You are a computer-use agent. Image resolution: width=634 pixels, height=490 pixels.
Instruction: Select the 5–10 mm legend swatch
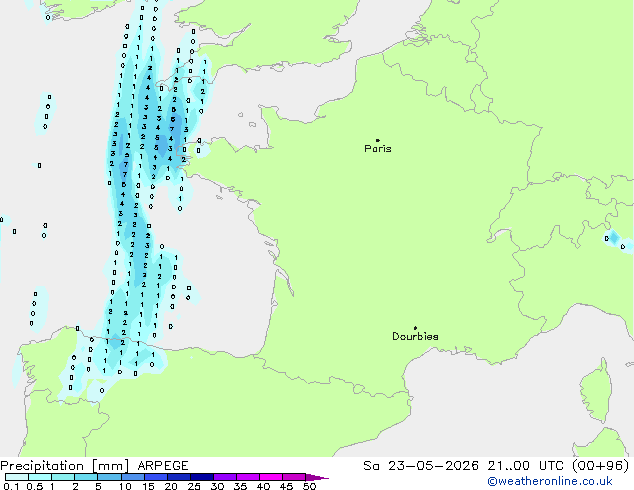[109, 477]
